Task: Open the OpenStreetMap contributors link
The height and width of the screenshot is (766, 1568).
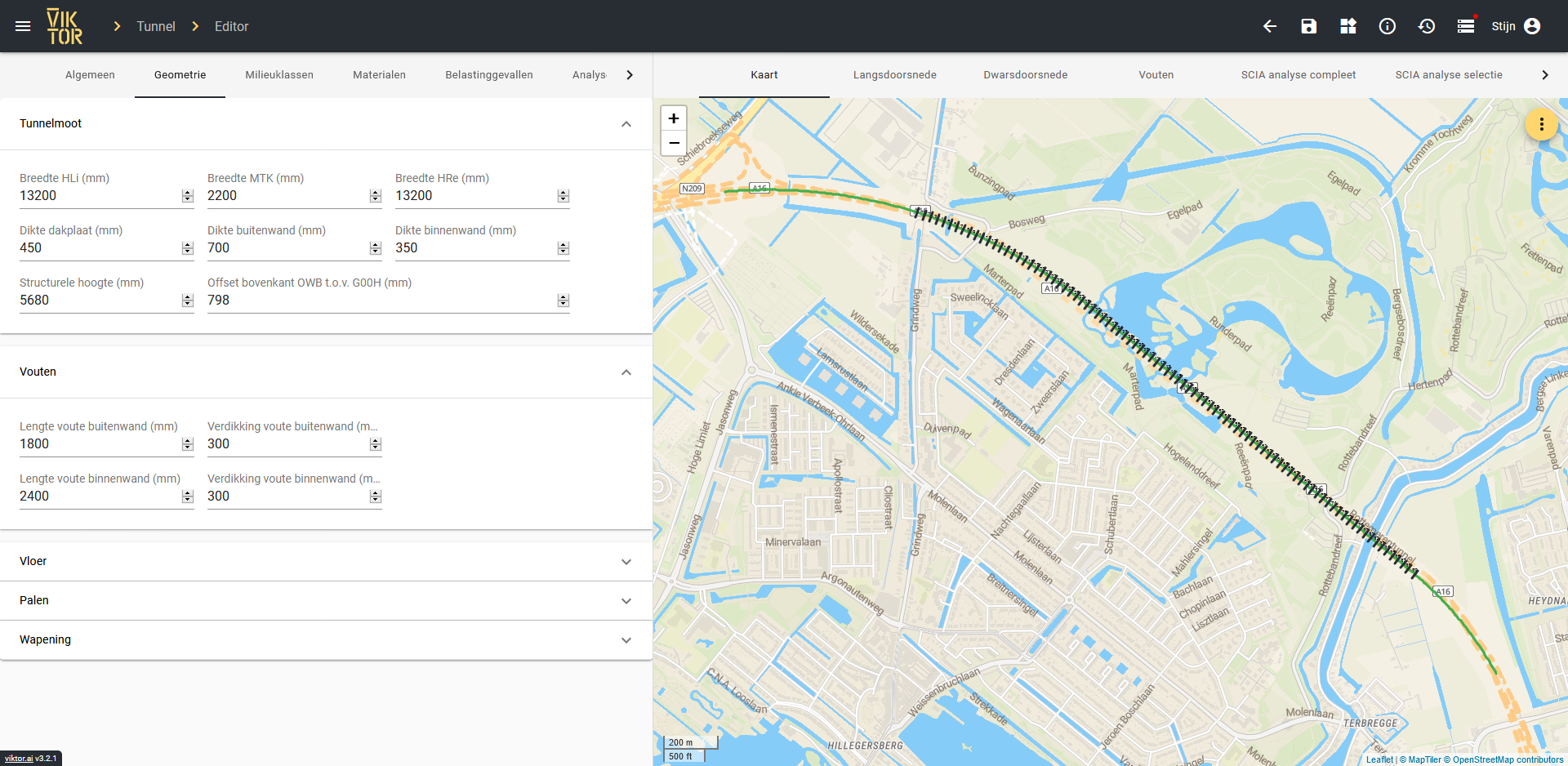Action: pos(1508,759)
